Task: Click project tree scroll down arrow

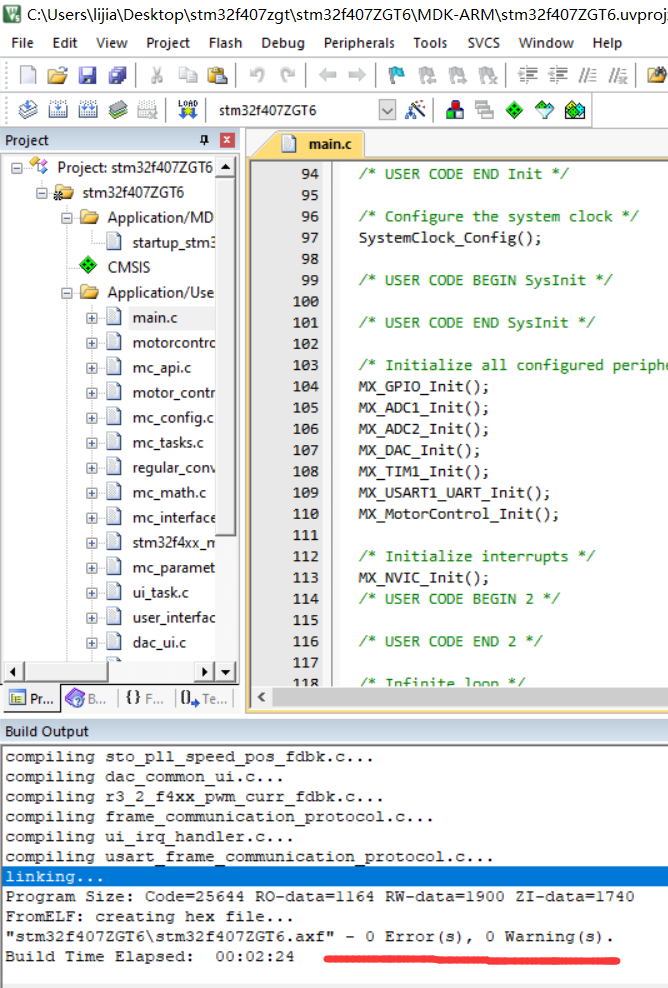Action: point(226,672)
